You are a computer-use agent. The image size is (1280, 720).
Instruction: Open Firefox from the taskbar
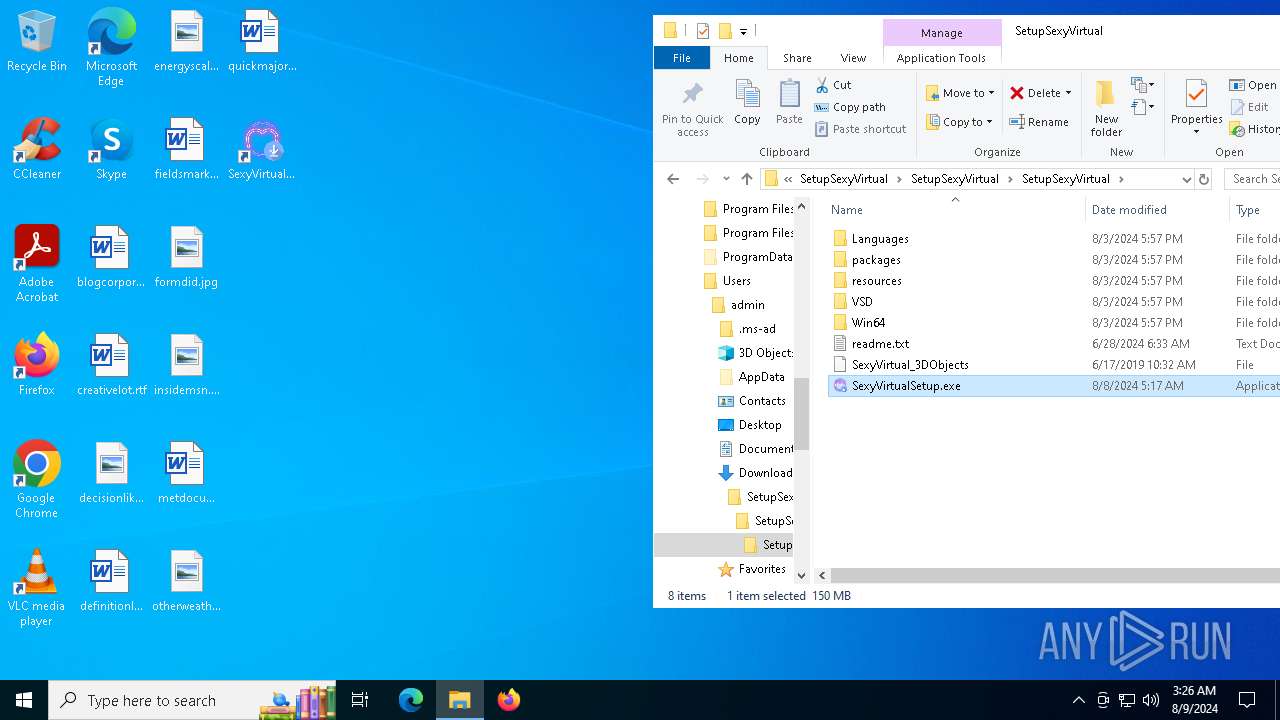coord(508,700)
